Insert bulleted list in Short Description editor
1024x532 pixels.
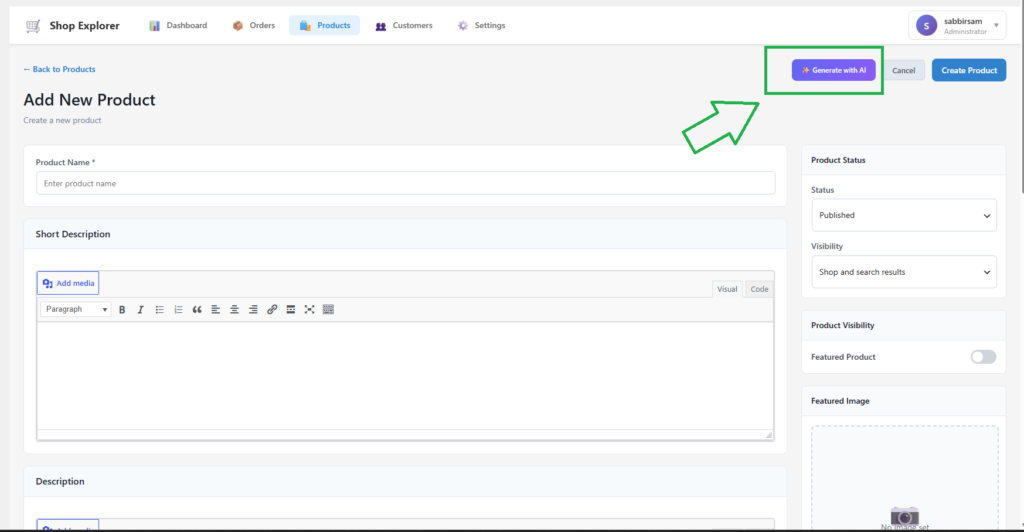(x=159, y=309)
